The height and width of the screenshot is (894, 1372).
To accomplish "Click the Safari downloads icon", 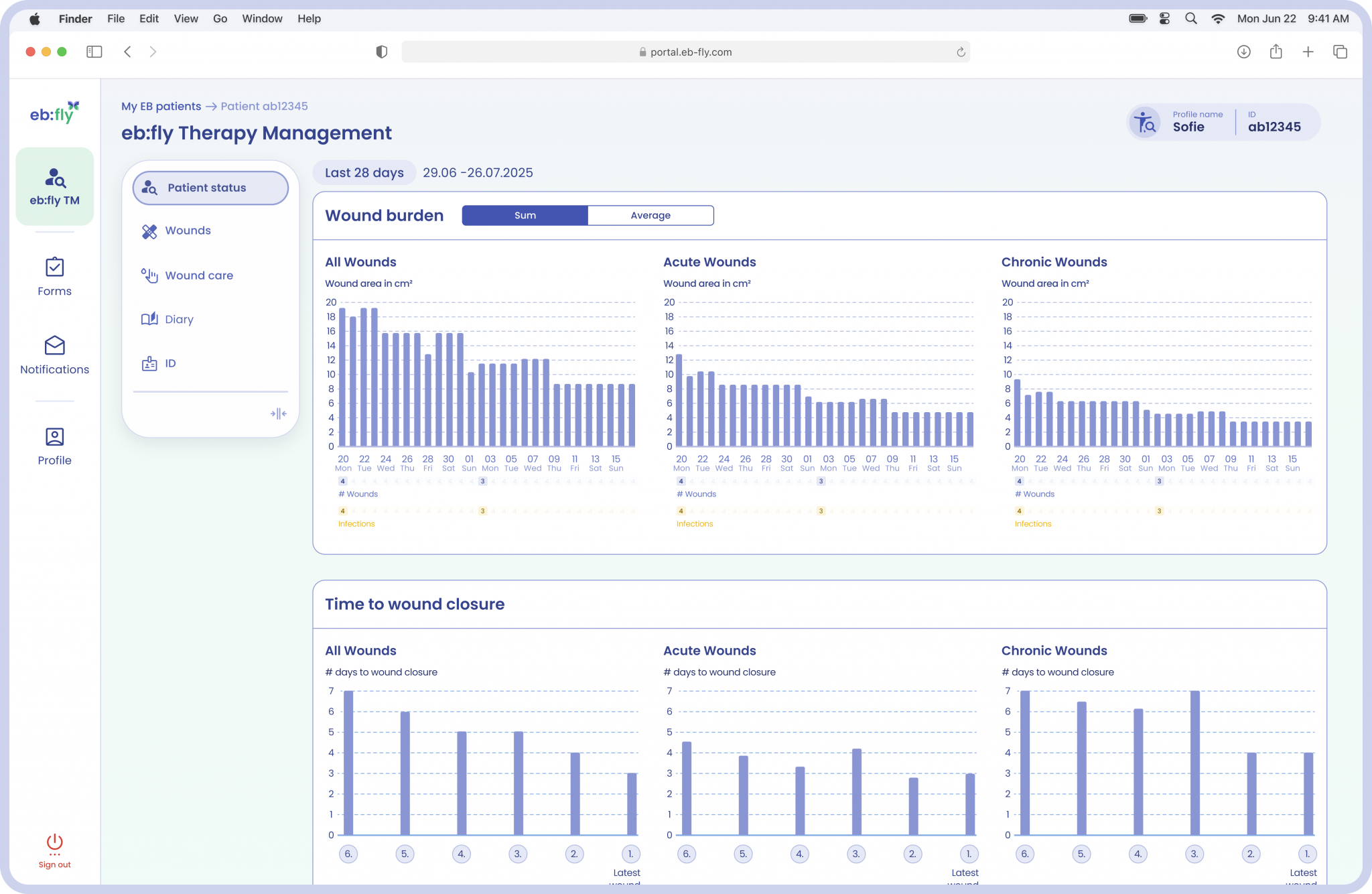I will click(x=1243, y=52).
